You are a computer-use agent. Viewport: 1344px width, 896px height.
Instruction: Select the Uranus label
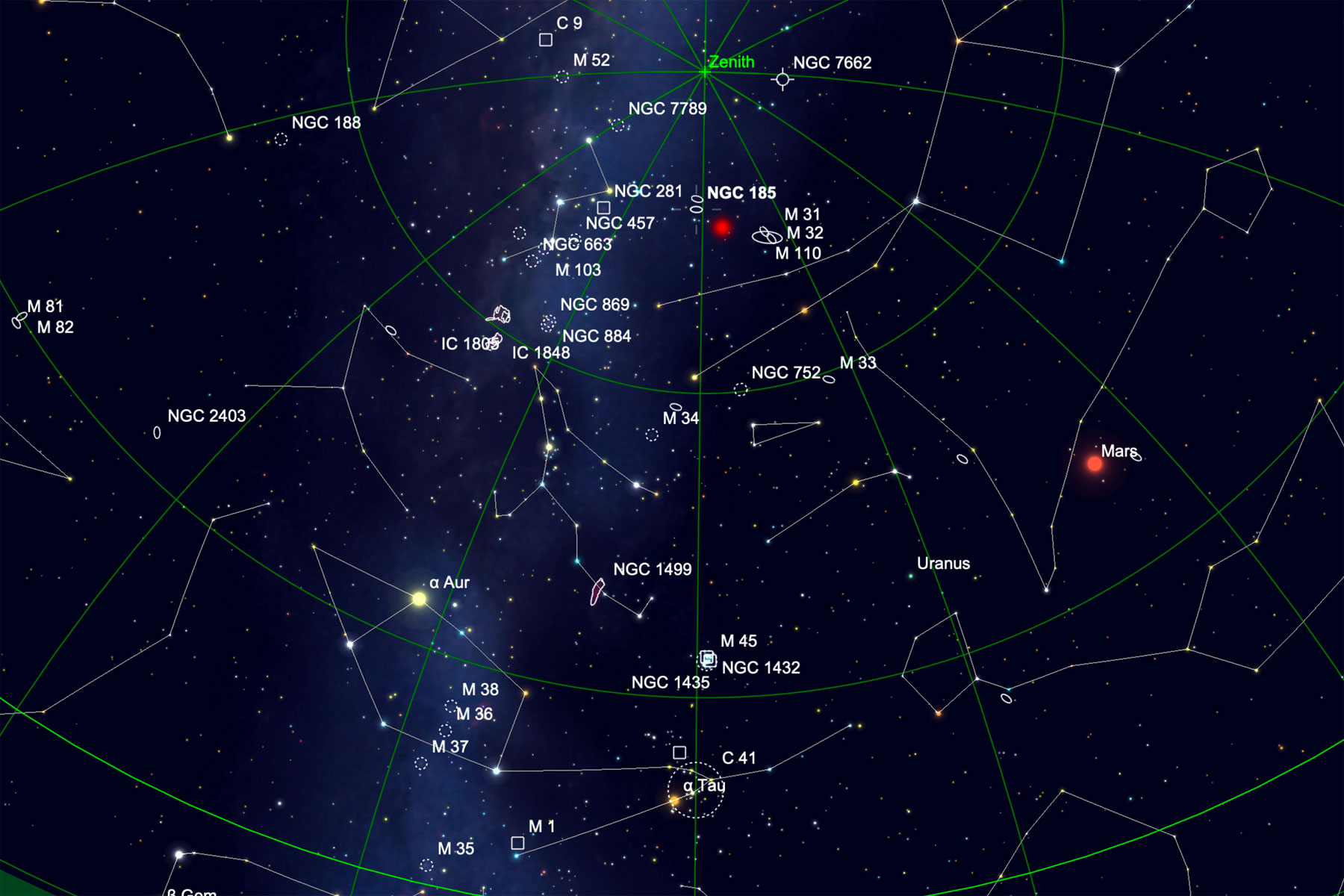click(x=944, y=564)
